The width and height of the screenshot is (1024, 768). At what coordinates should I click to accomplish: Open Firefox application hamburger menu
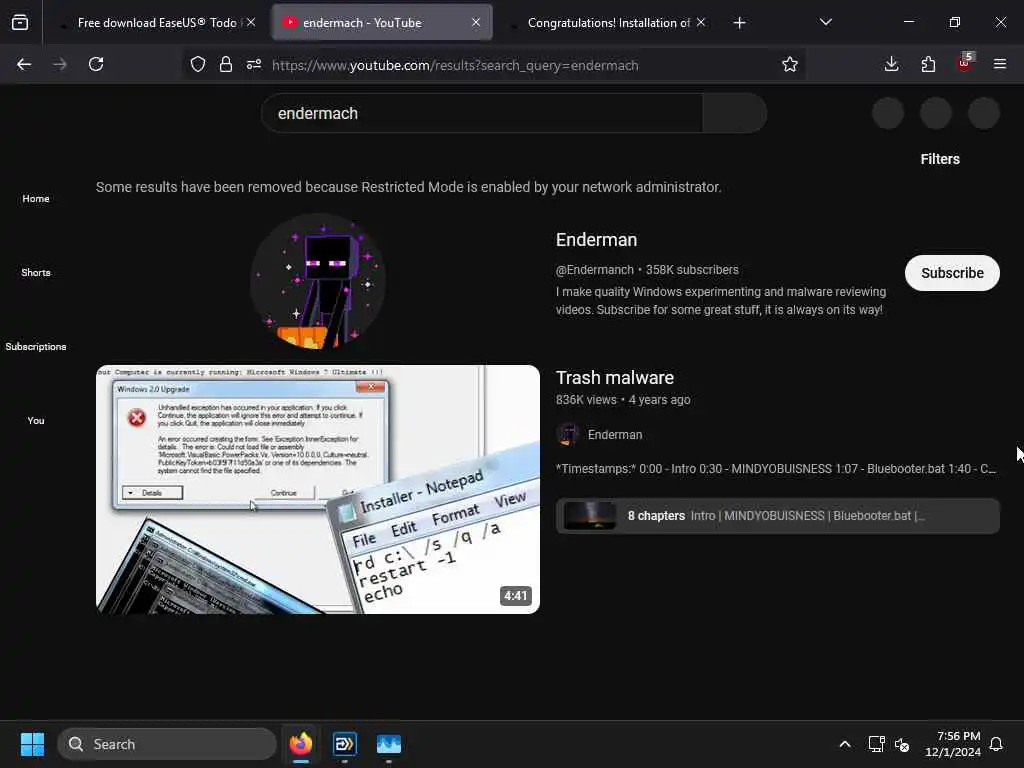tap(1000, 64)
